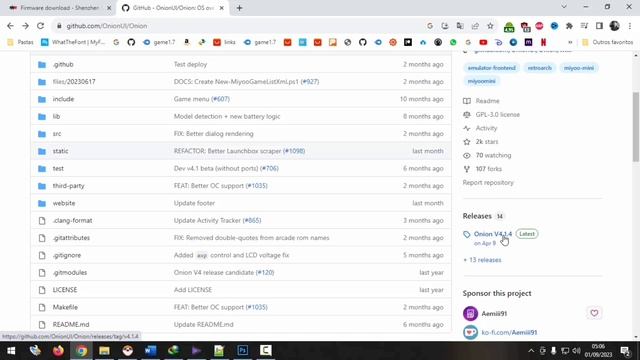Open the Netflix bookmark icon
Viewport: 640px width, 360px height.
(543, 42)
